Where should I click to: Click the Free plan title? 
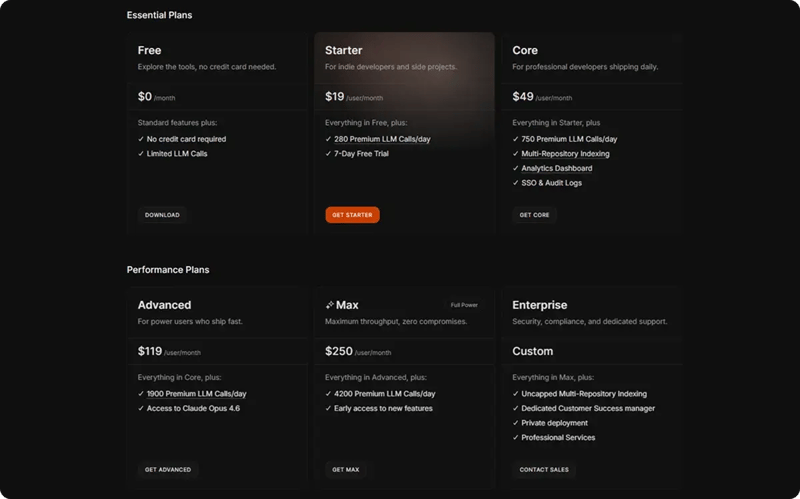coord(149,51)
